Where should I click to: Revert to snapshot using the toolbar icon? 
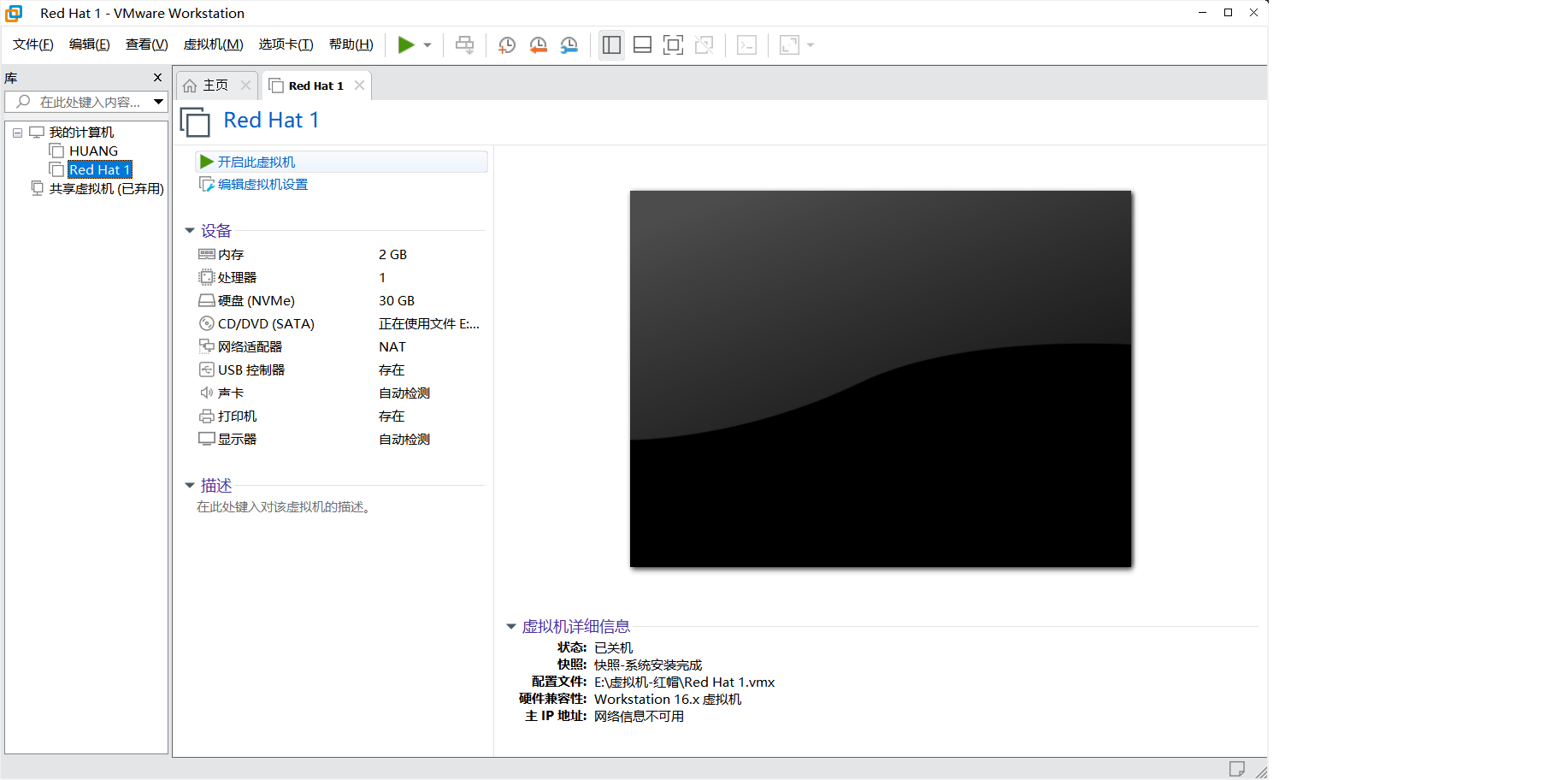538,45
